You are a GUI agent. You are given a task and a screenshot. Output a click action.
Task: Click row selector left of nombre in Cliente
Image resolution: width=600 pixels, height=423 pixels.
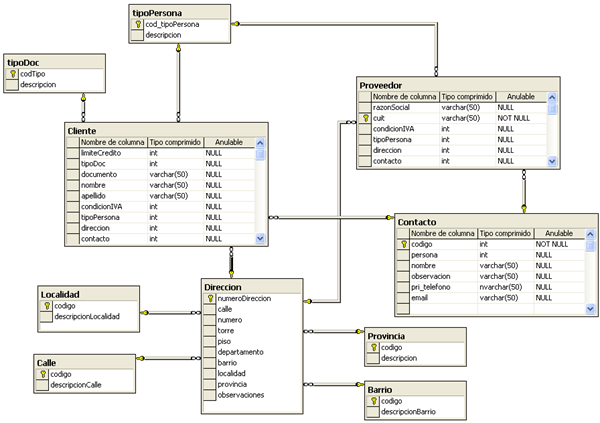point(73,185)
